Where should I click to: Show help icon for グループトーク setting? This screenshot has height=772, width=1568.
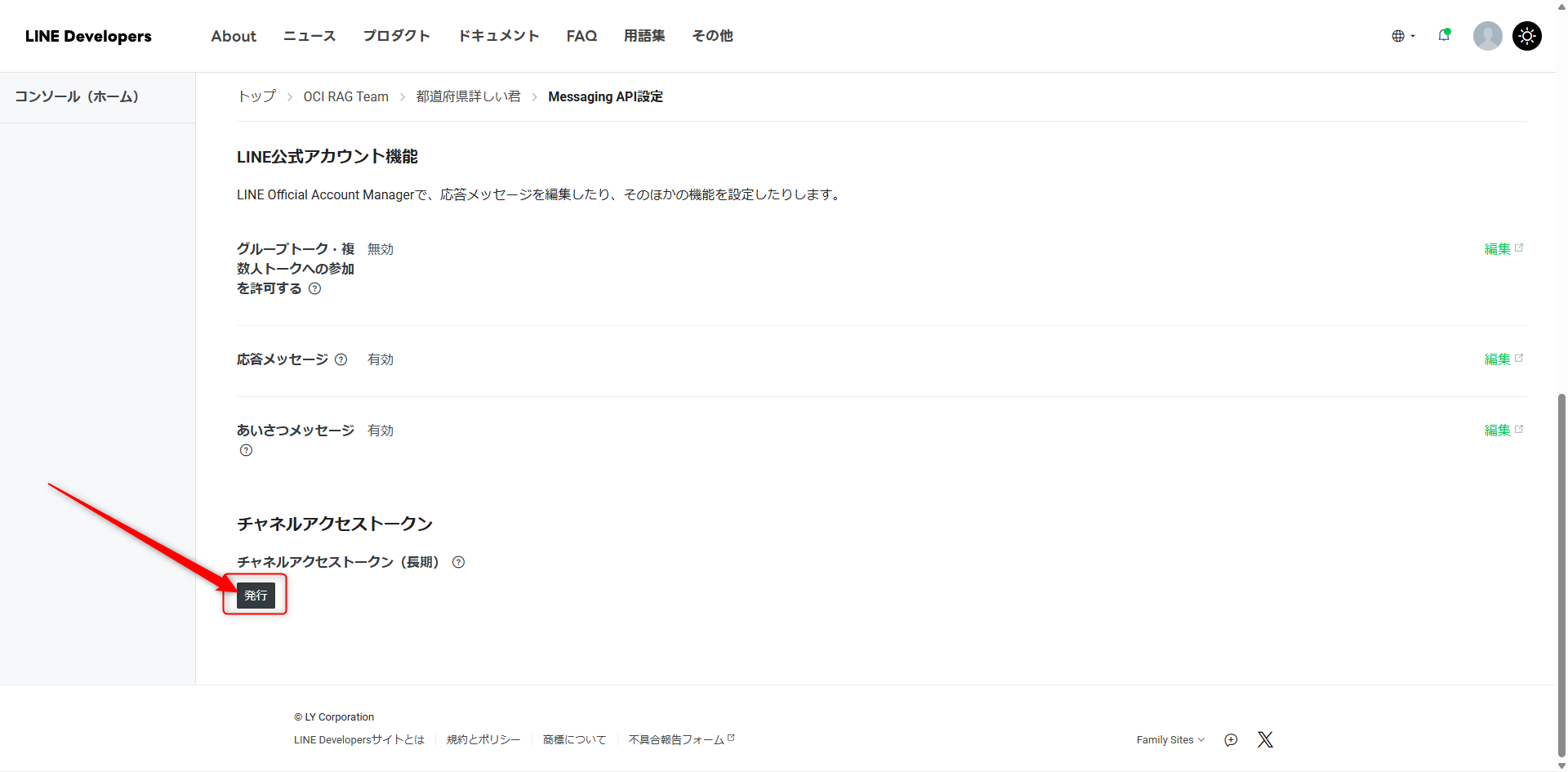(x=314, y=288)
